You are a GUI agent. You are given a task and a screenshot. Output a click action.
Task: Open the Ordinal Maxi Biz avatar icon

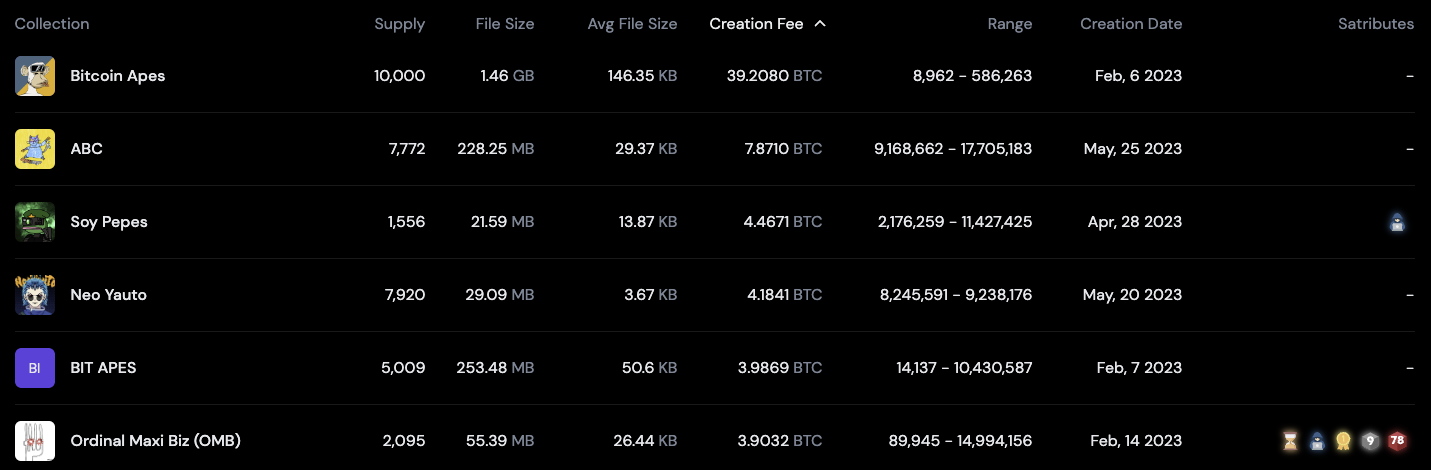coord(35,441)
